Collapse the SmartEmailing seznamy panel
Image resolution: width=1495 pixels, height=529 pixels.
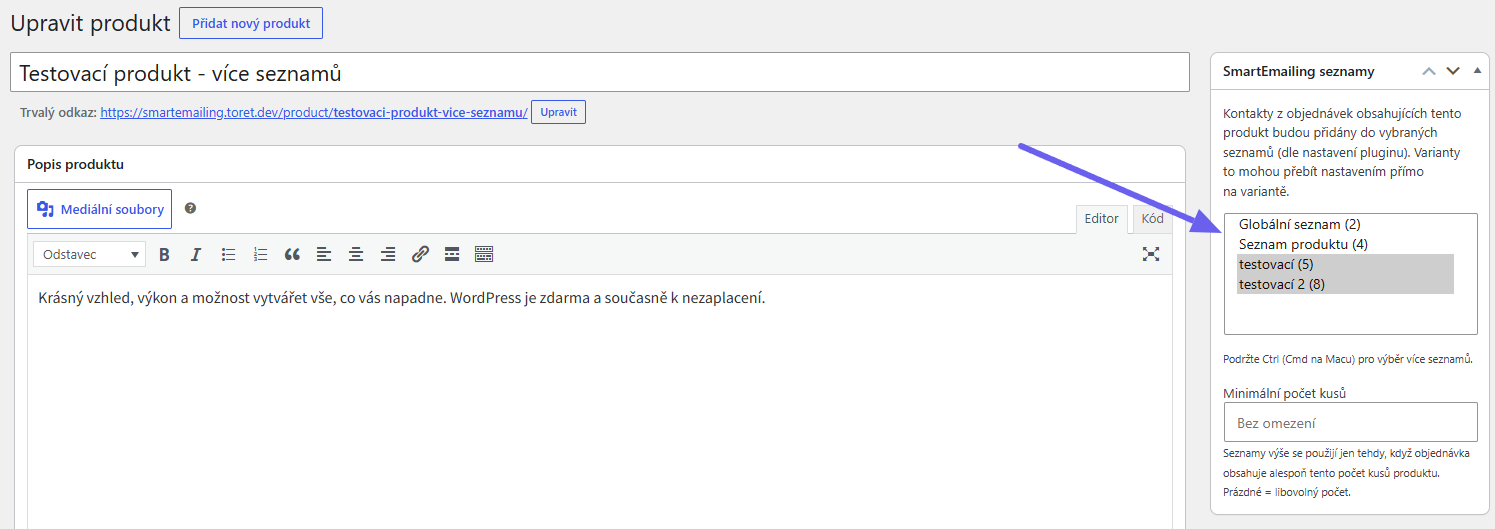coord(1477,71)
